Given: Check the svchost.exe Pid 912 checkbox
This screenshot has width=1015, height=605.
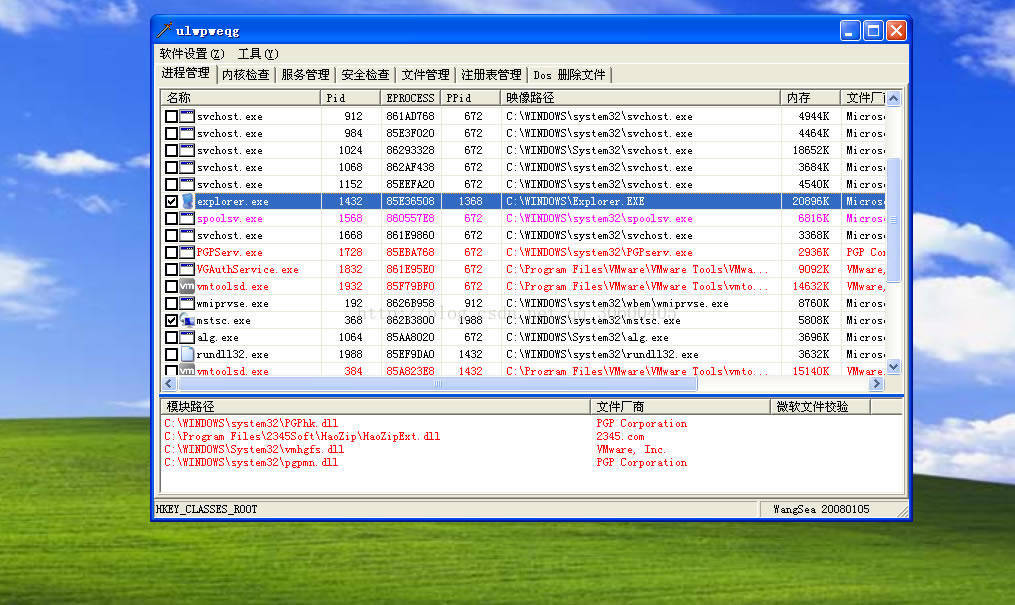Looking at the screenshot, I should point(171,116).
